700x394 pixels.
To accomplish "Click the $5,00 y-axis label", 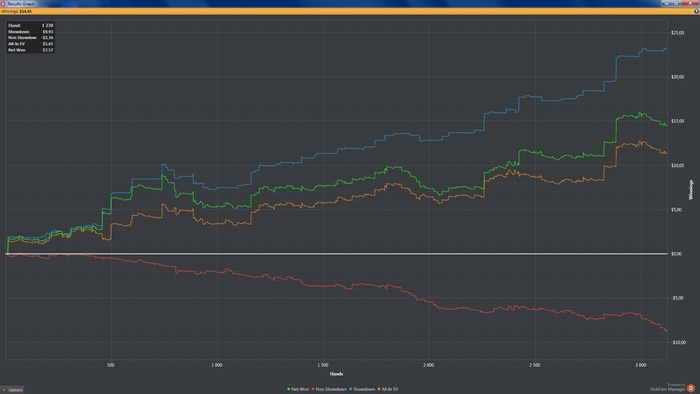I will click(x=676, y=210).
